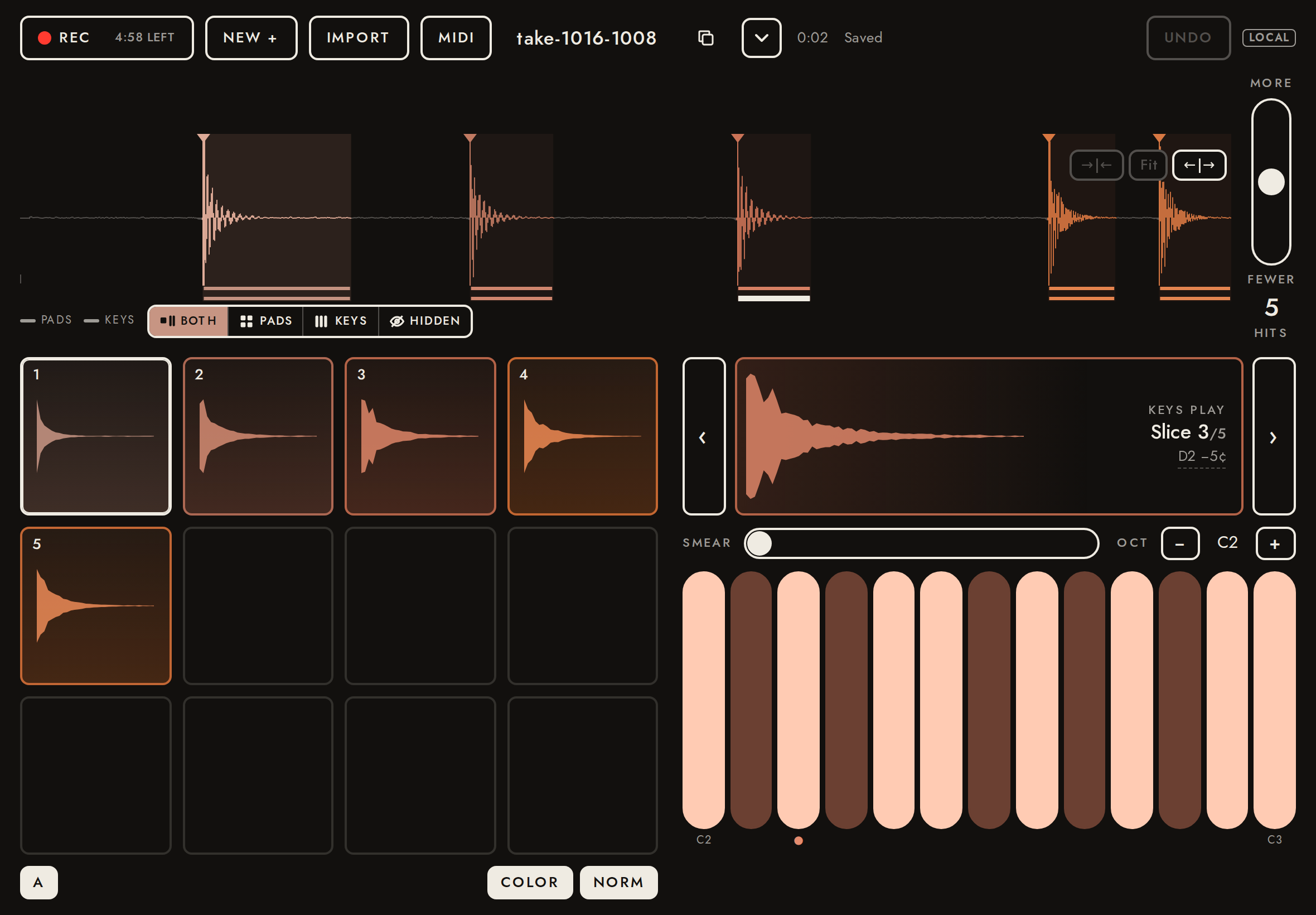This screenshot has height=915, width=1316.
Task: Click the D2 −5¢ pitch label
Action: (1202, 456)
